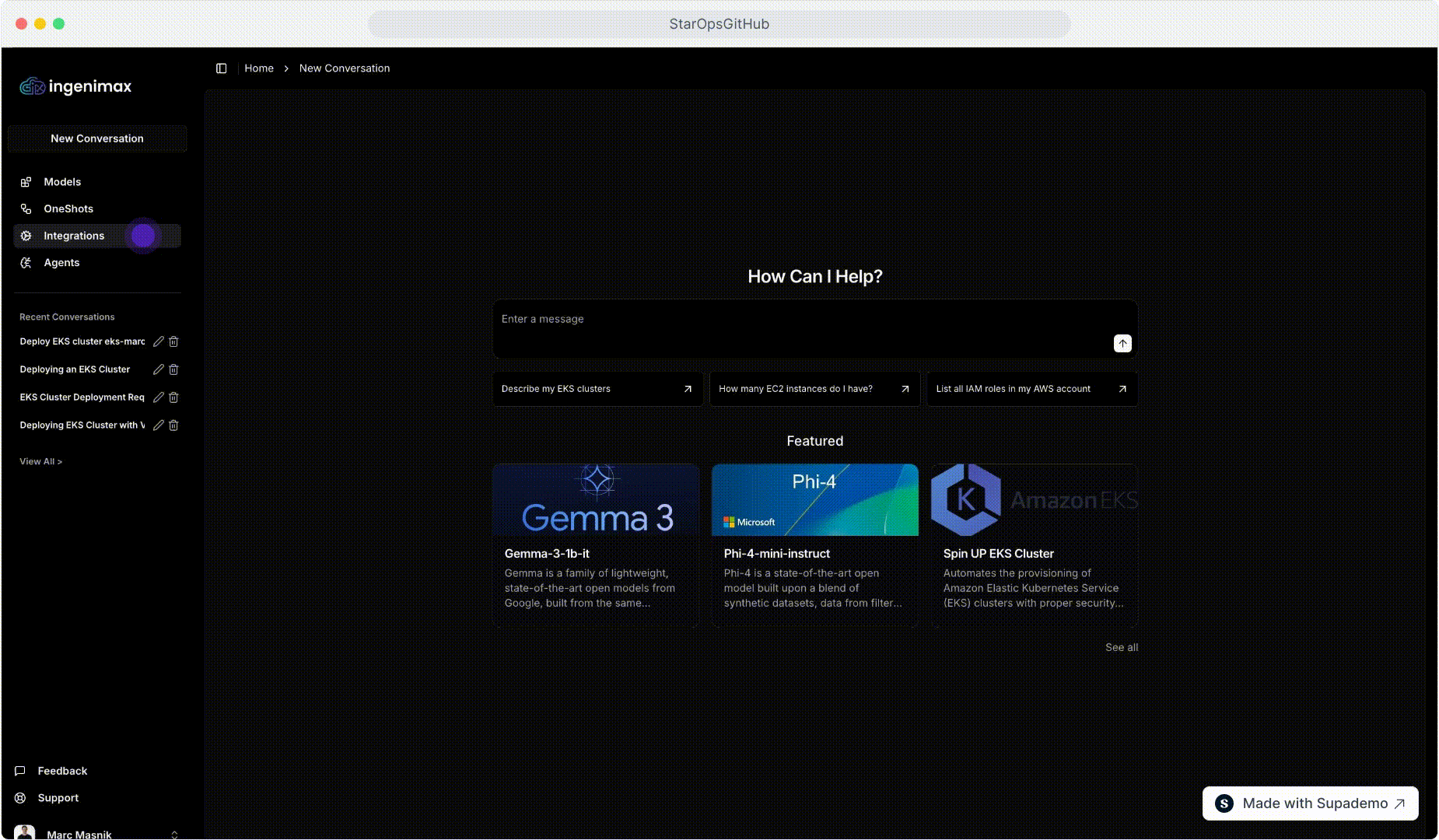Start a New Conversation
Screen dimensions: 1439x840
coord(97,138)
